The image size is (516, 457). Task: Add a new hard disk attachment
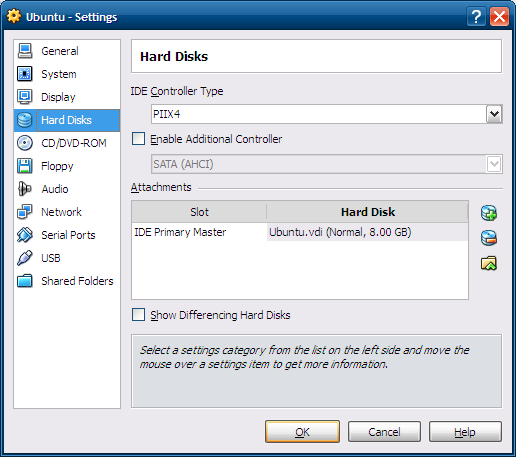tap(489, 213)
